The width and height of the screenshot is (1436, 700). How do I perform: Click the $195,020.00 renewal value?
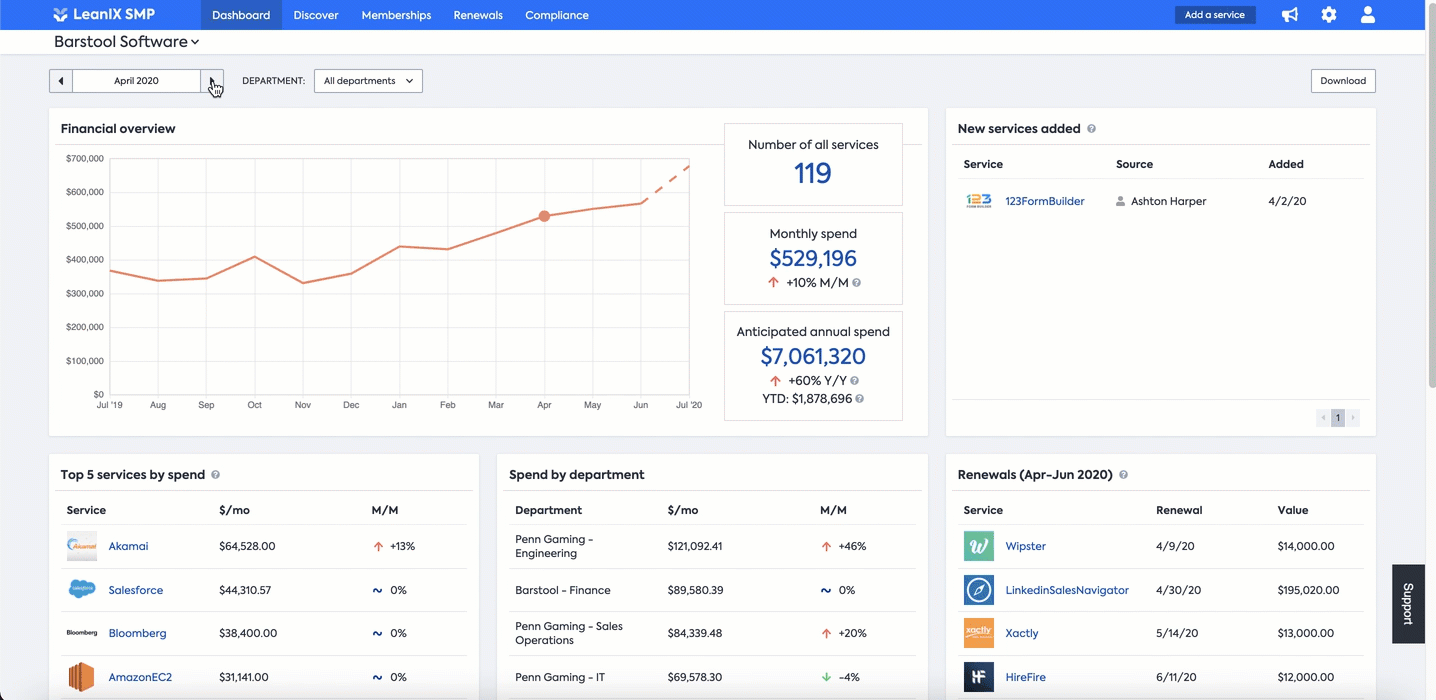pyautogui.click(x=1306, y=590)
